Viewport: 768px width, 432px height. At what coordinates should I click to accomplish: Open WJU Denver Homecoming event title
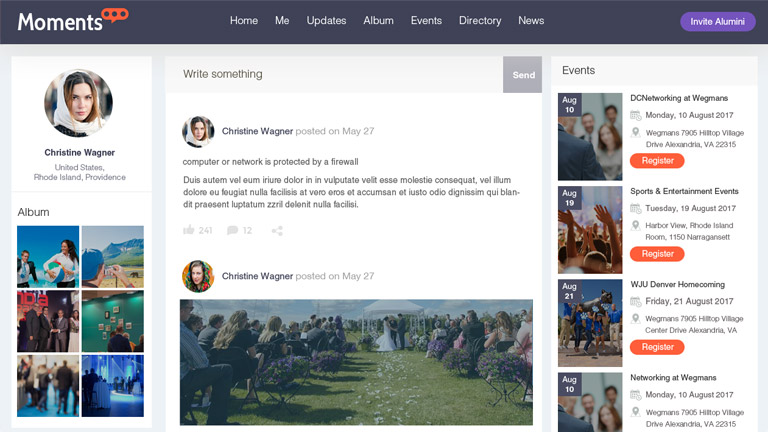pyautogui.click(x=677, y=284)
